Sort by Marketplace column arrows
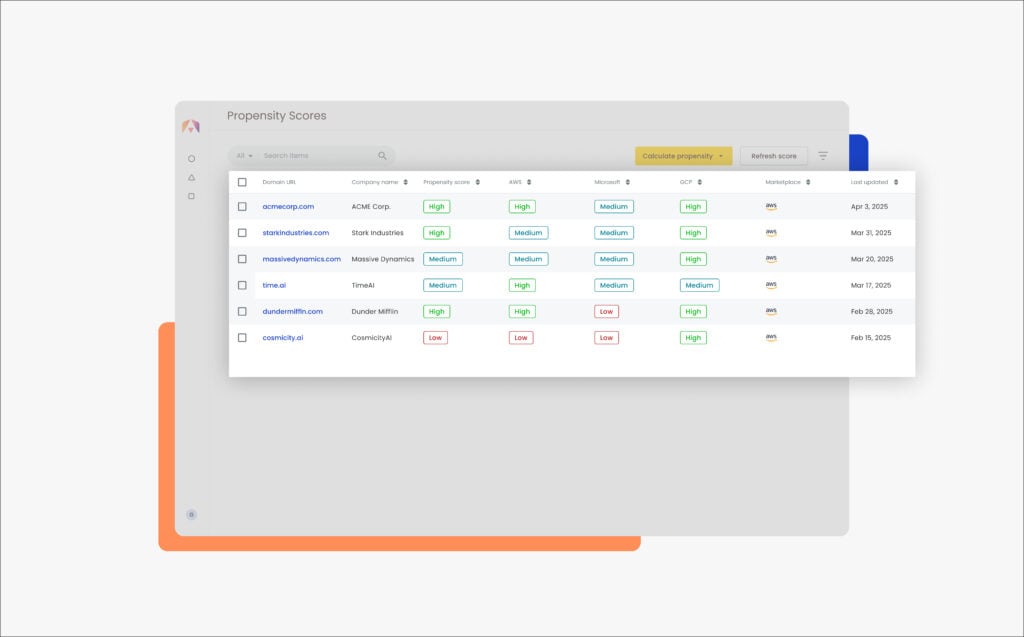The width and height of the screenshot is (1024, 637). tap(808, 182)
